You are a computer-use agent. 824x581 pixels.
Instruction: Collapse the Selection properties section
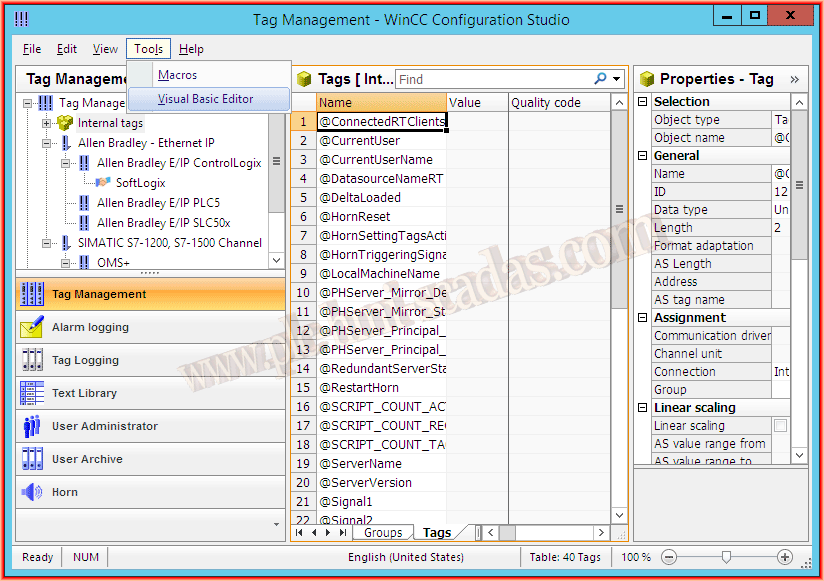(x=642, y=102)
